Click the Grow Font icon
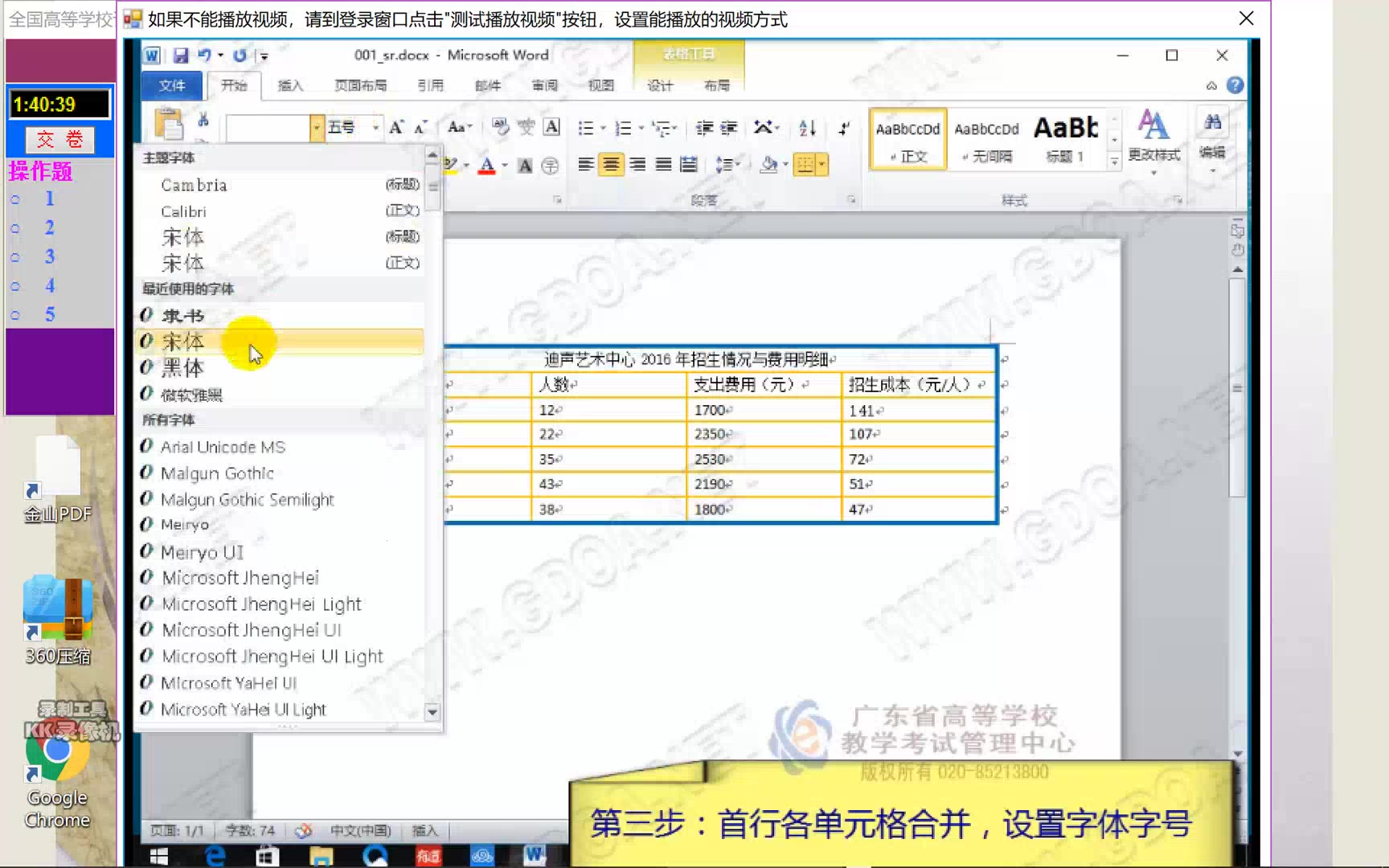The image size is (1389, 868). click(x=395, y=127)
